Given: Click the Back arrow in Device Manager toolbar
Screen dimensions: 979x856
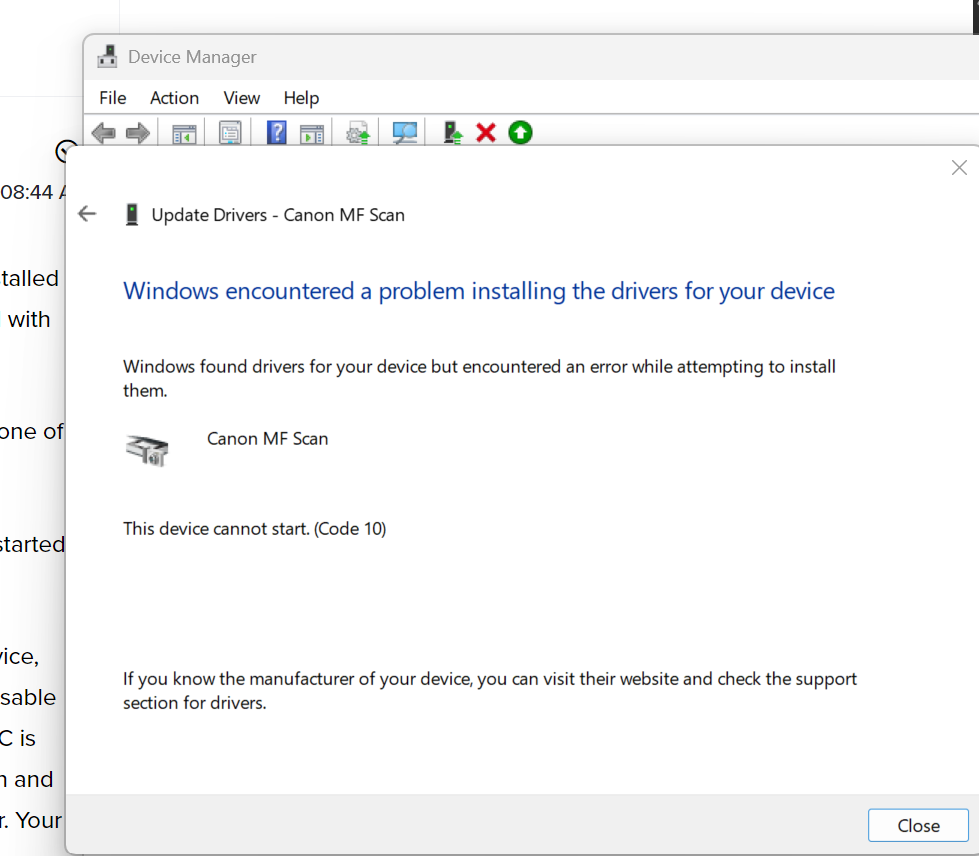Looking at the screenshot, I should pyautogui.click(x=103, y=132).
